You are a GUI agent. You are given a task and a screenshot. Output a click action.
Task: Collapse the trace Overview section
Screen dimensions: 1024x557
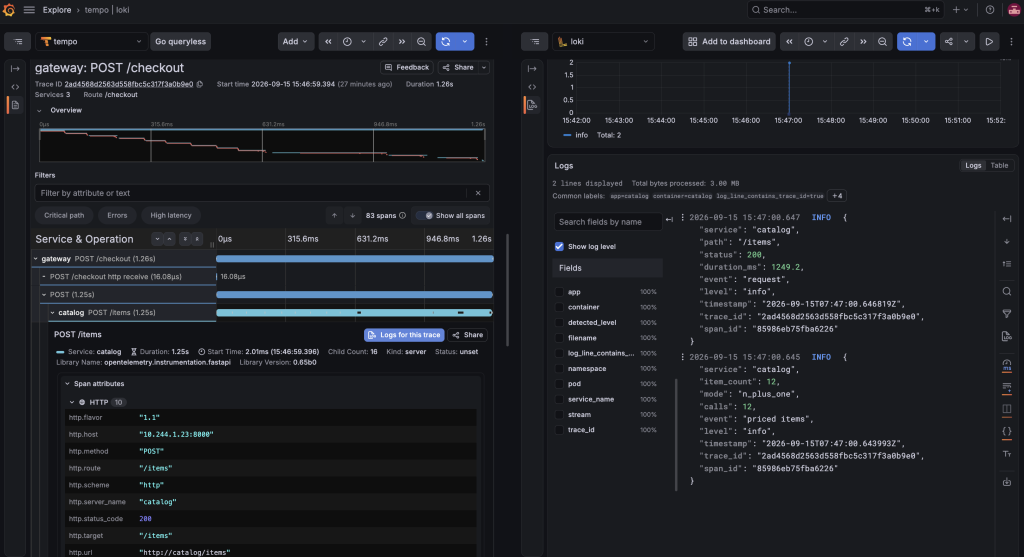tap(39, 110)
